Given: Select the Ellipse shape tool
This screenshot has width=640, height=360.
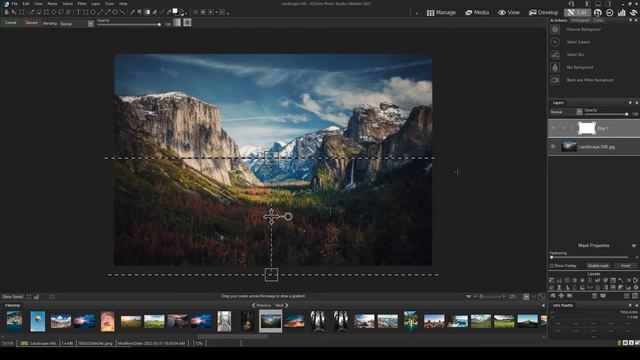Looking at the screenshot, I should 93,12.
